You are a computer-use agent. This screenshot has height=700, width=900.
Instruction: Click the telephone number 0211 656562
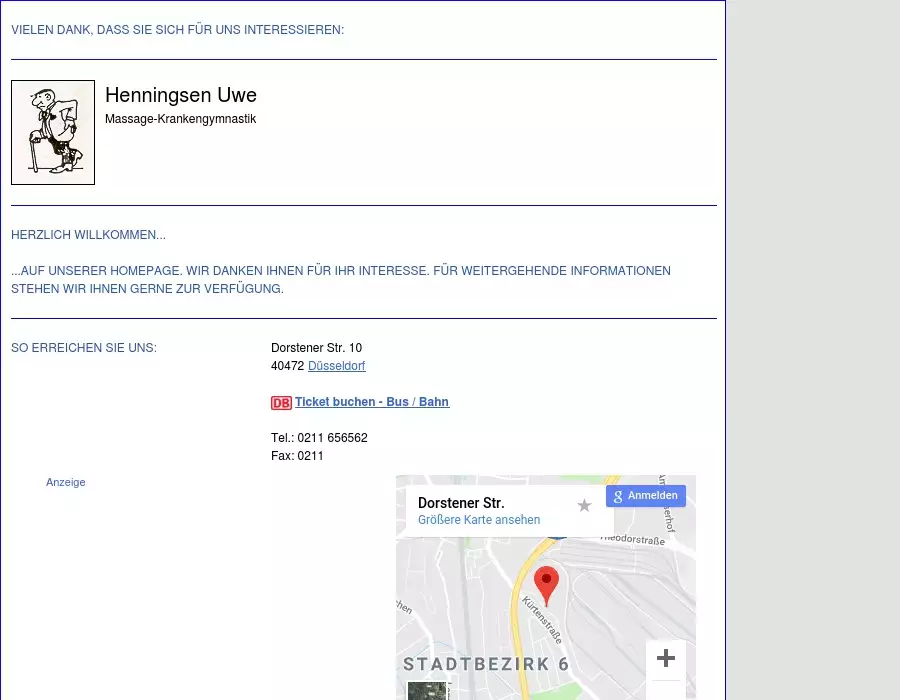point(332,438)
